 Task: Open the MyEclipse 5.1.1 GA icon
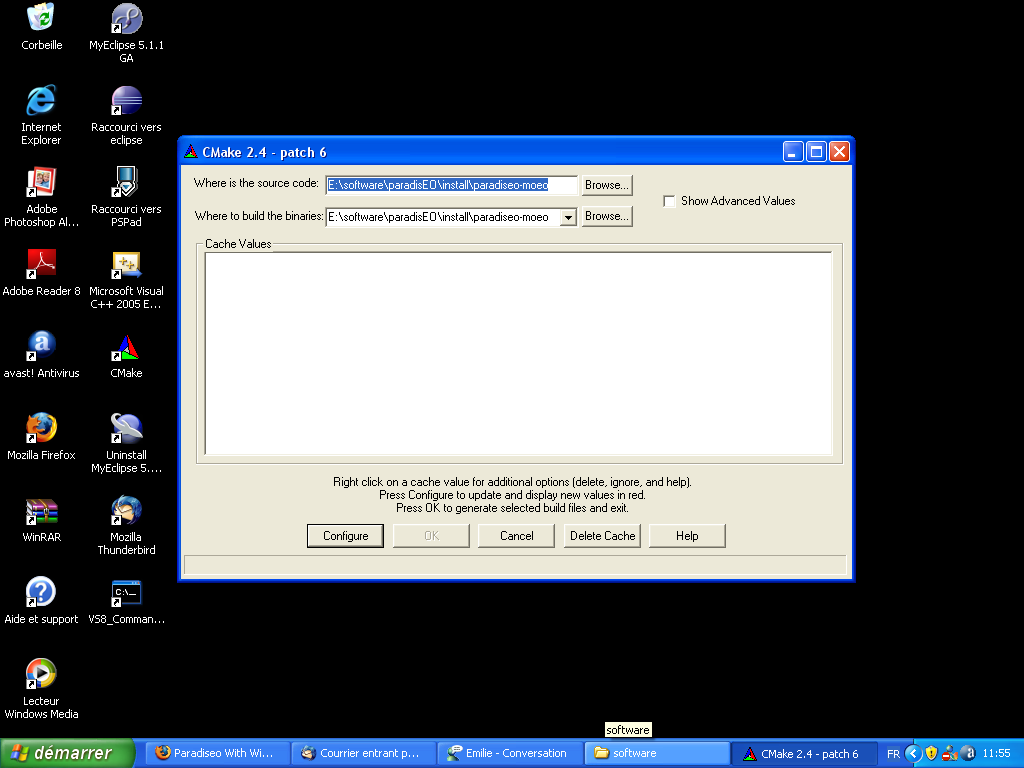[x=126, y=19]
